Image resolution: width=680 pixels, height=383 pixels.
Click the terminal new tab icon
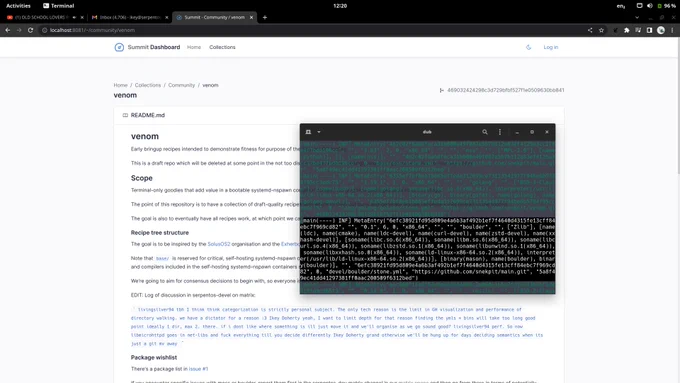click(x=308, y=132)
